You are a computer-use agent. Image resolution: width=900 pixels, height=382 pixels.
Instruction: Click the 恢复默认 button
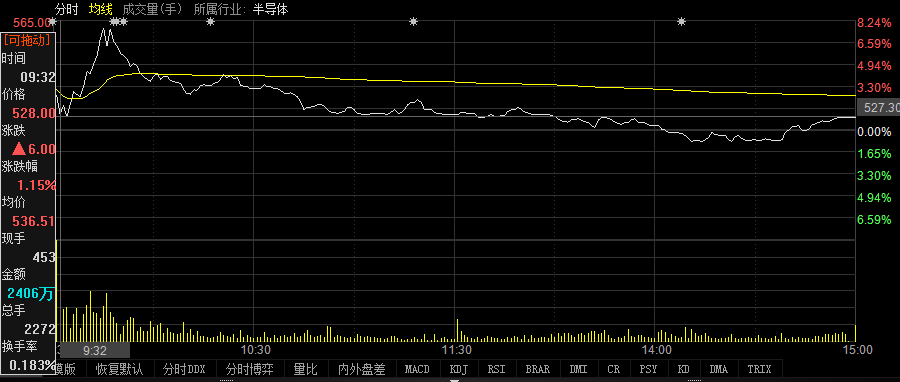(x=119, y=369)
